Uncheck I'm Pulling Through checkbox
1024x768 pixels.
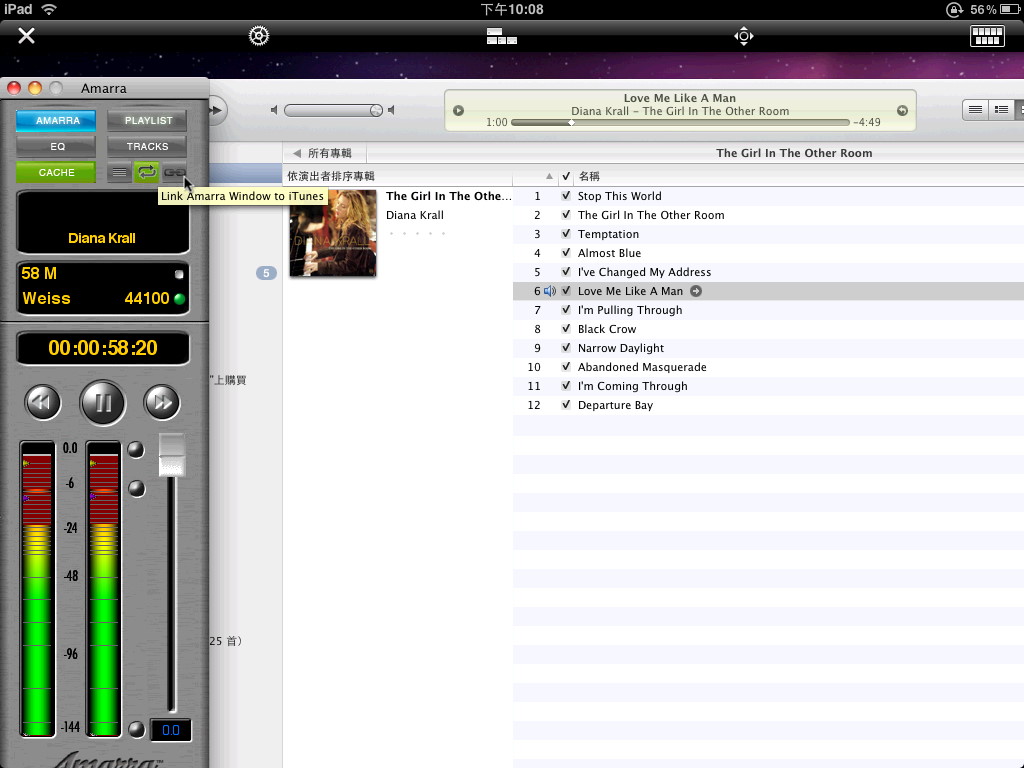566,310
